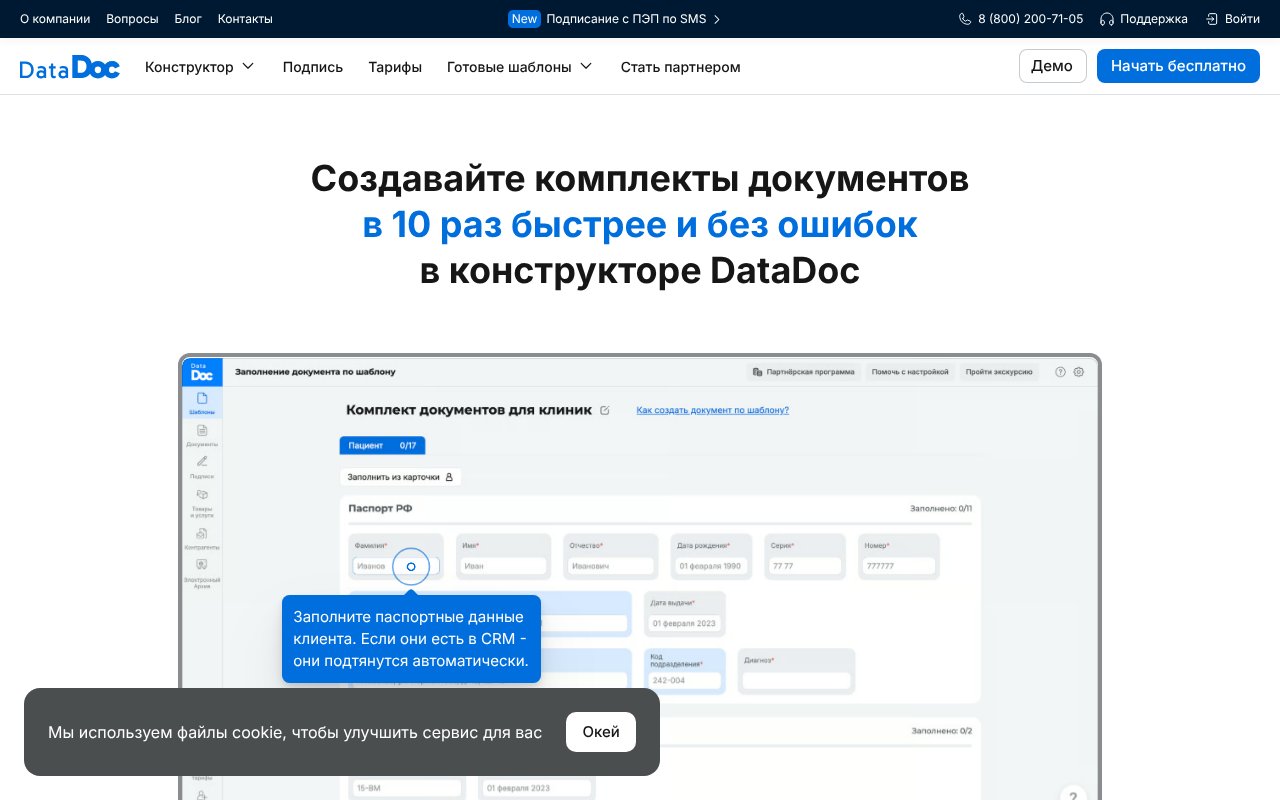The height and width of the screenshot is (800, 1280).
Task: Click the settings gear in the app toolbar
Action: (x=1078, y=371)
